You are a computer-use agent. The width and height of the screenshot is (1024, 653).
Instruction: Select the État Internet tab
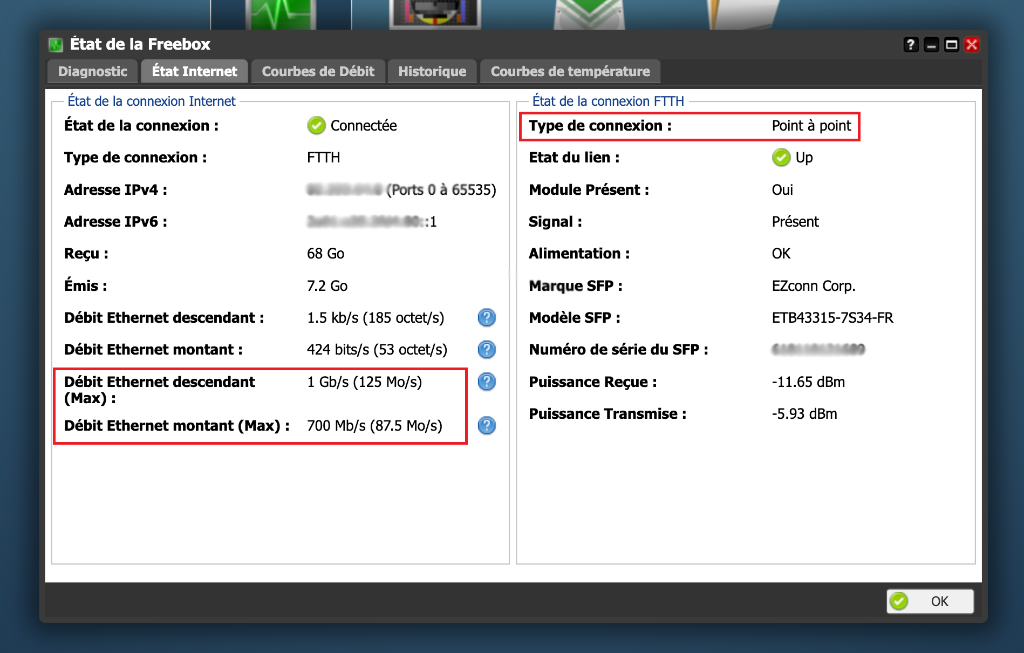point(195,71)
